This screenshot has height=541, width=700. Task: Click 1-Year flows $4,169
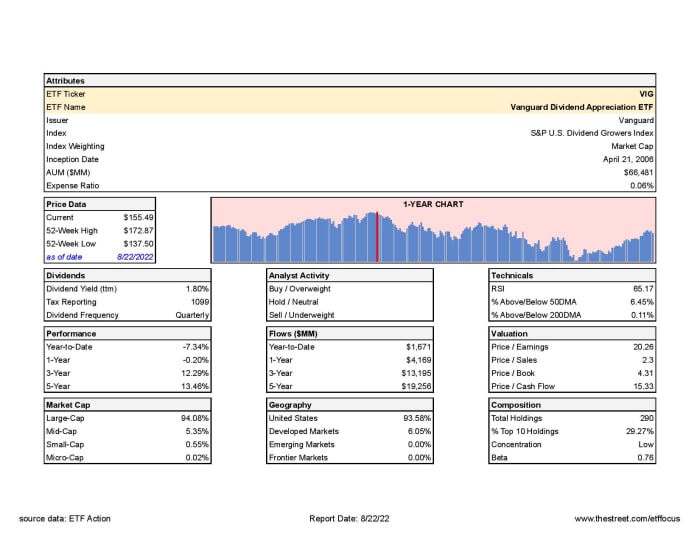point(418,360)
